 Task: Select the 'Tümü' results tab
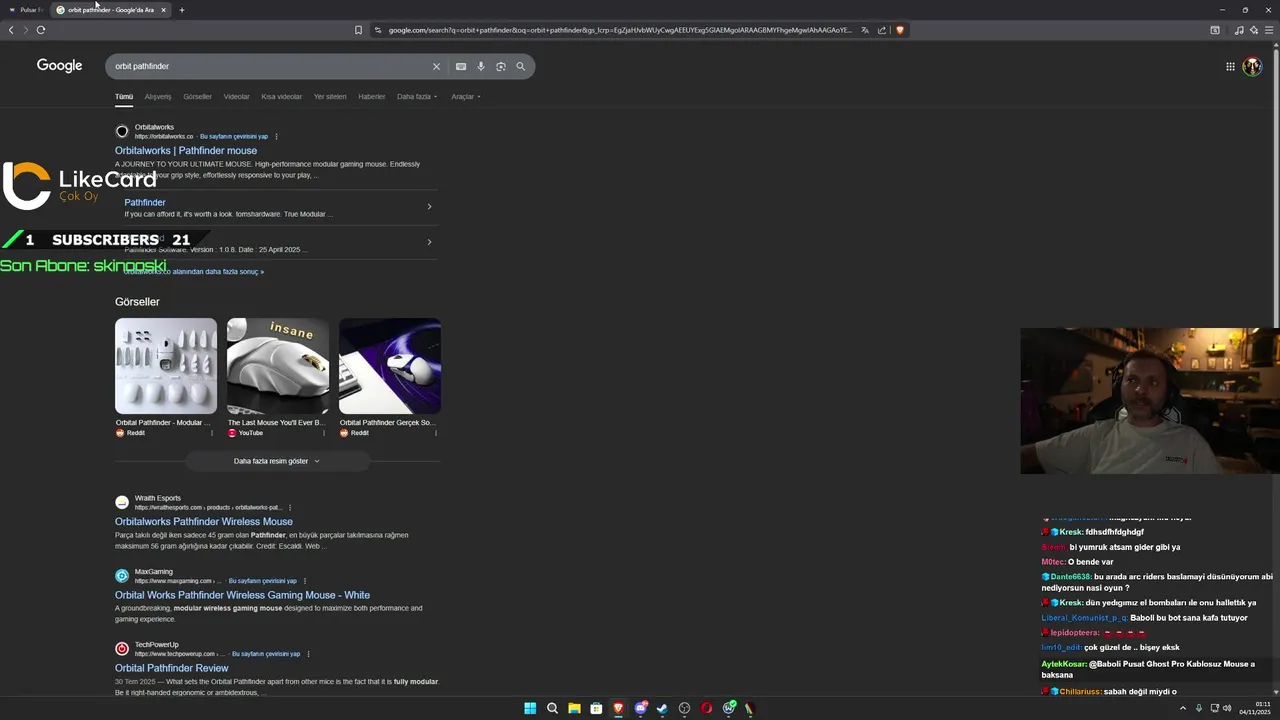click(124, 97)
